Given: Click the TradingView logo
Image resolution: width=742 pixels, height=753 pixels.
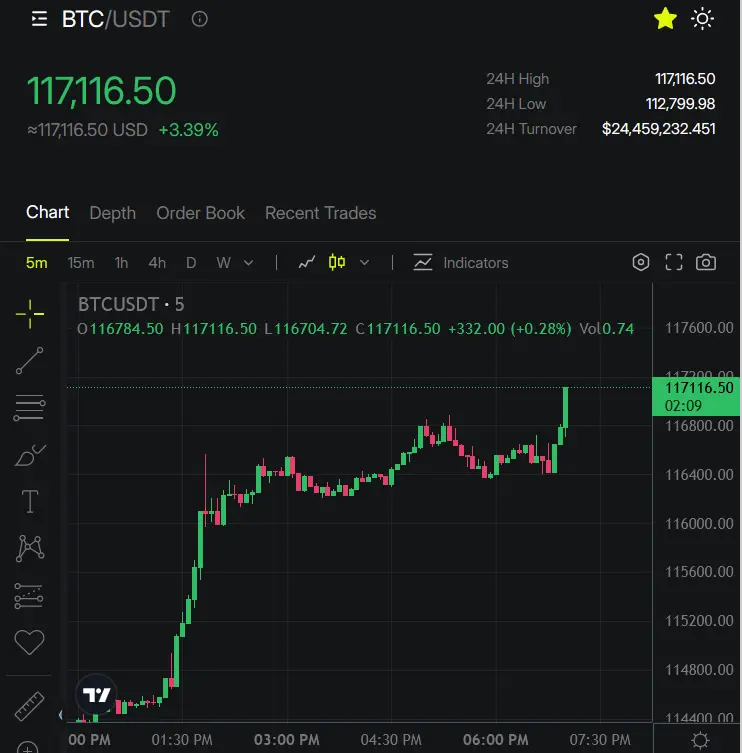Looking at the screenshot, I should 97,694.
